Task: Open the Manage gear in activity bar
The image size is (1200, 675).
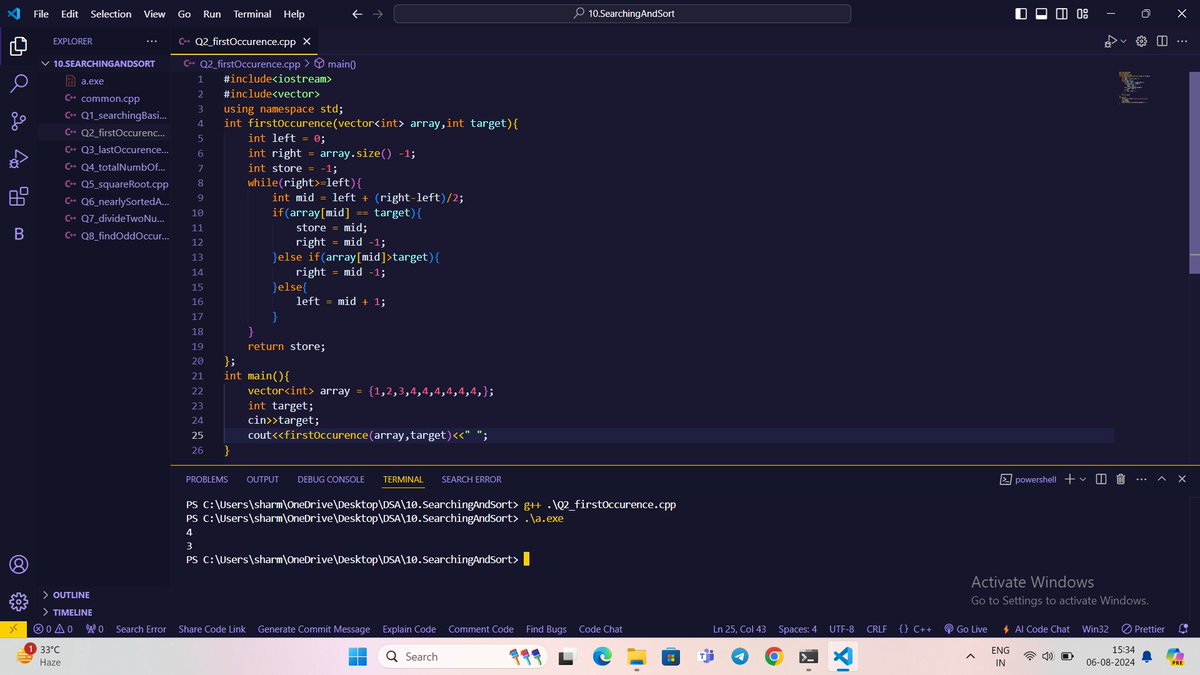Action: pyautogui.click(x=18, y=602)
